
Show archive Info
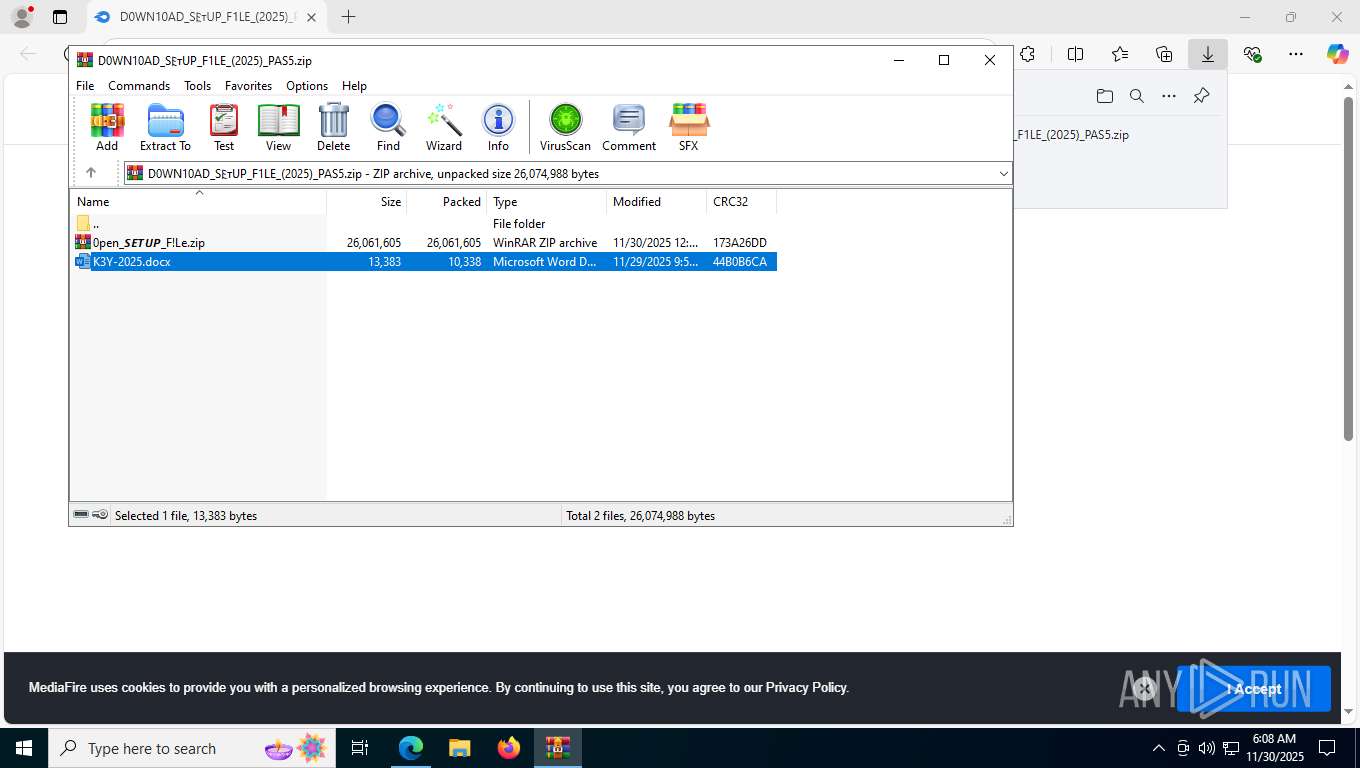[498, 127]
